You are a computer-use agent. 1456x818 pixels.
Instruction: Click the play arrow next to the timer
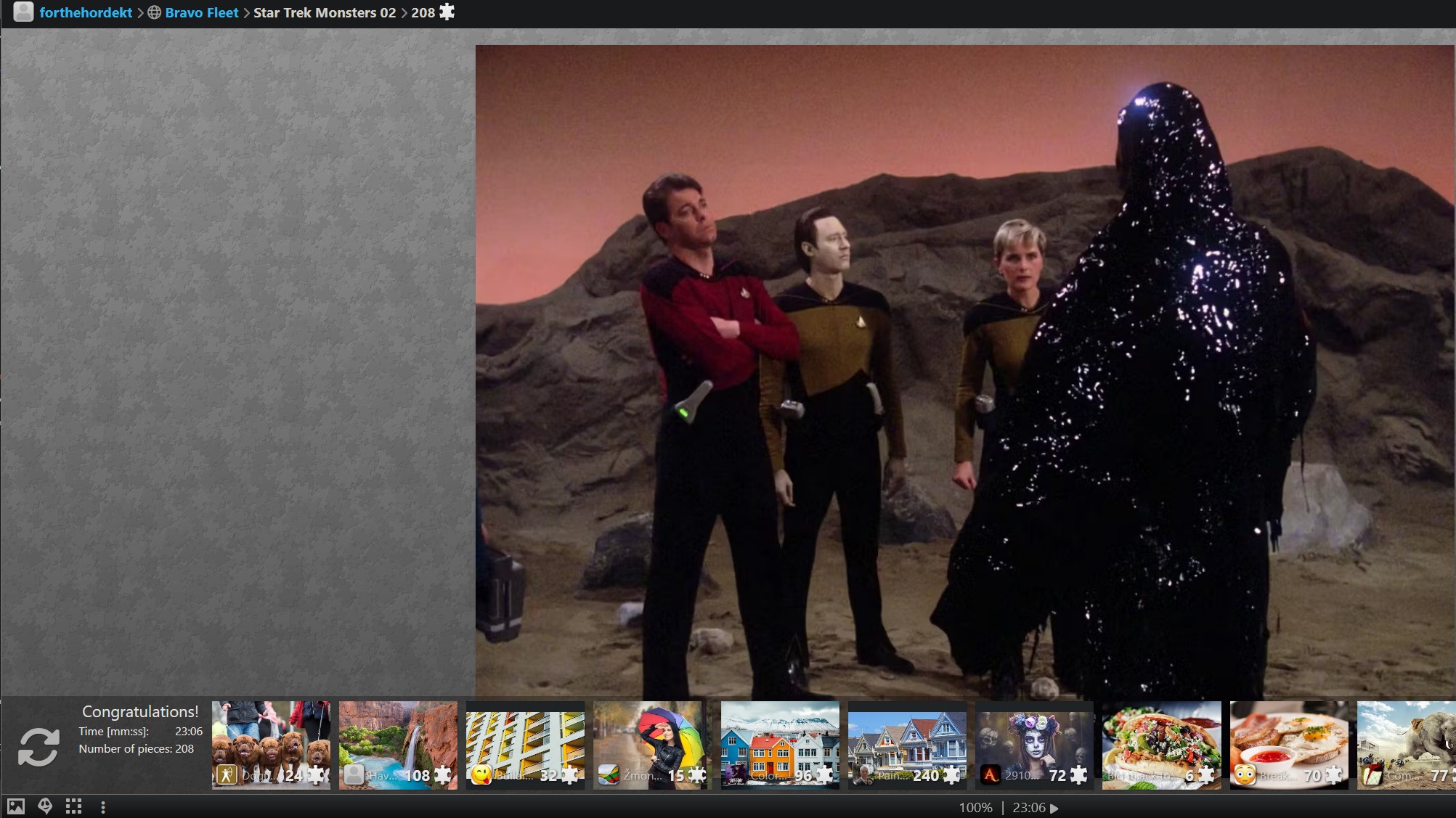point(1054,808)
